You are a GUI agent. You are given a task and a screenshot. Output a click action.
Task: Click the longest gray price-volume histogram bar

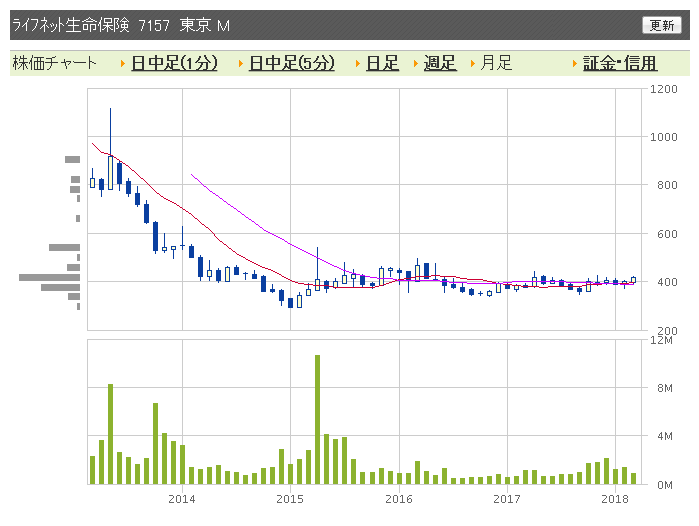[49, 277]
